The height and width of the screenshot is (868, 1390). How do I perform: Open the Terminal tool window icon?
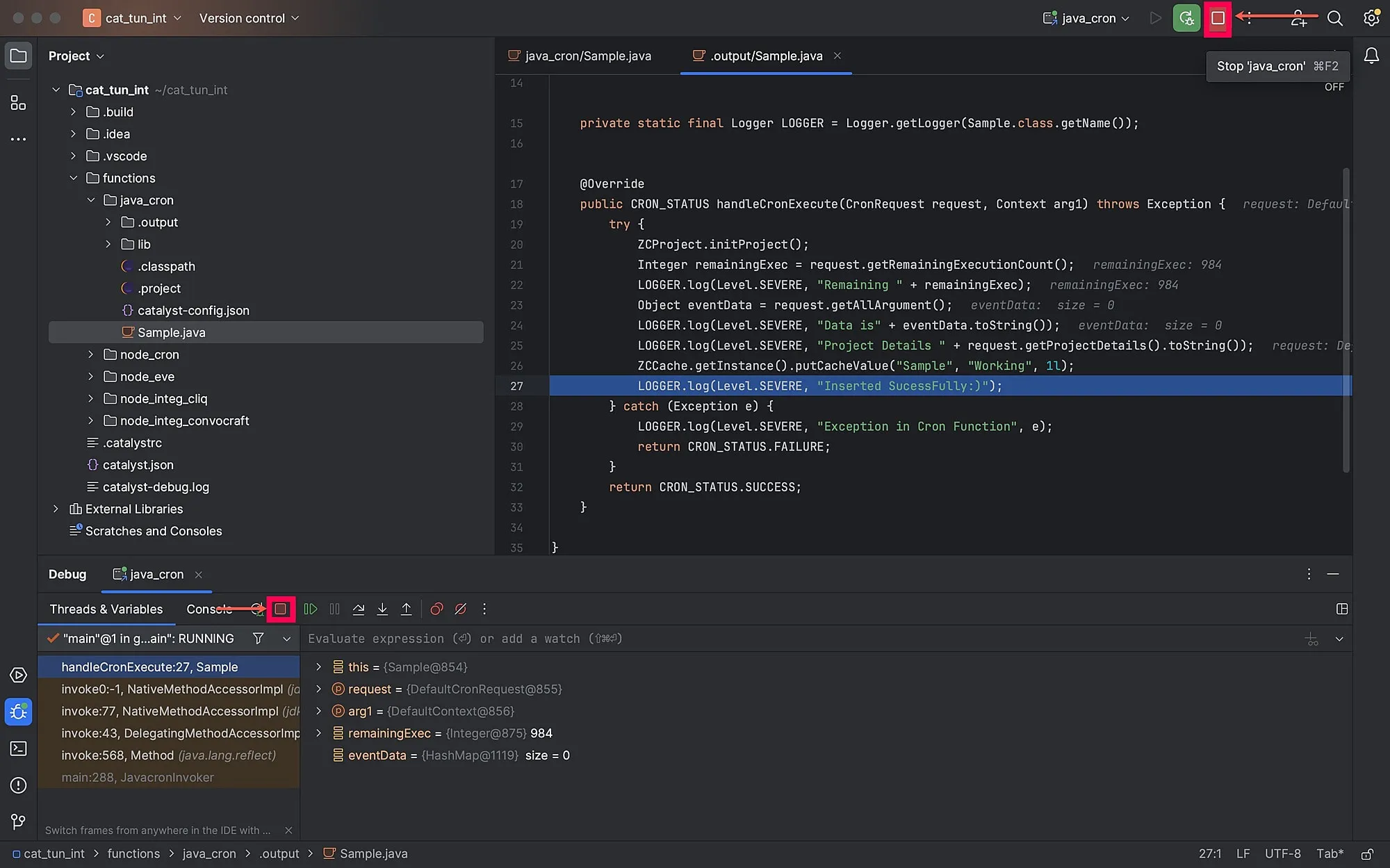pos(18,748)
